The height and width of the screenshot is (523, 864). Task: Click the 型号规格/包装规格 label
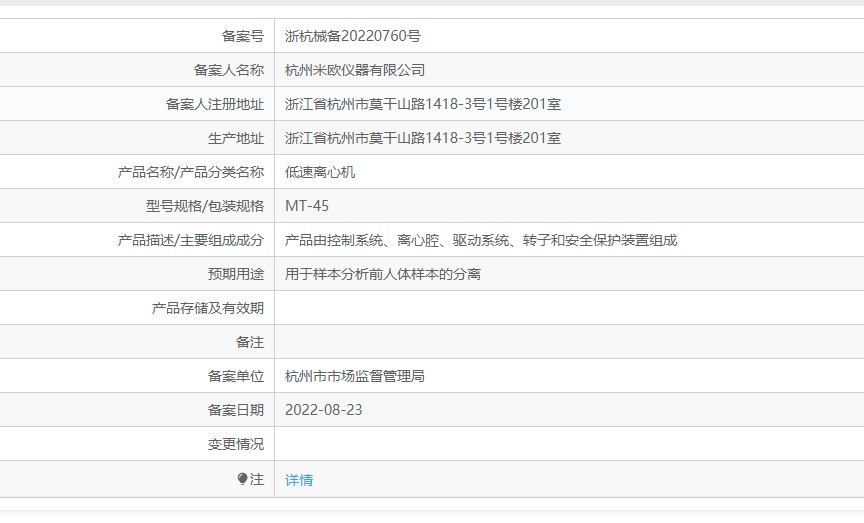(205, 206)
